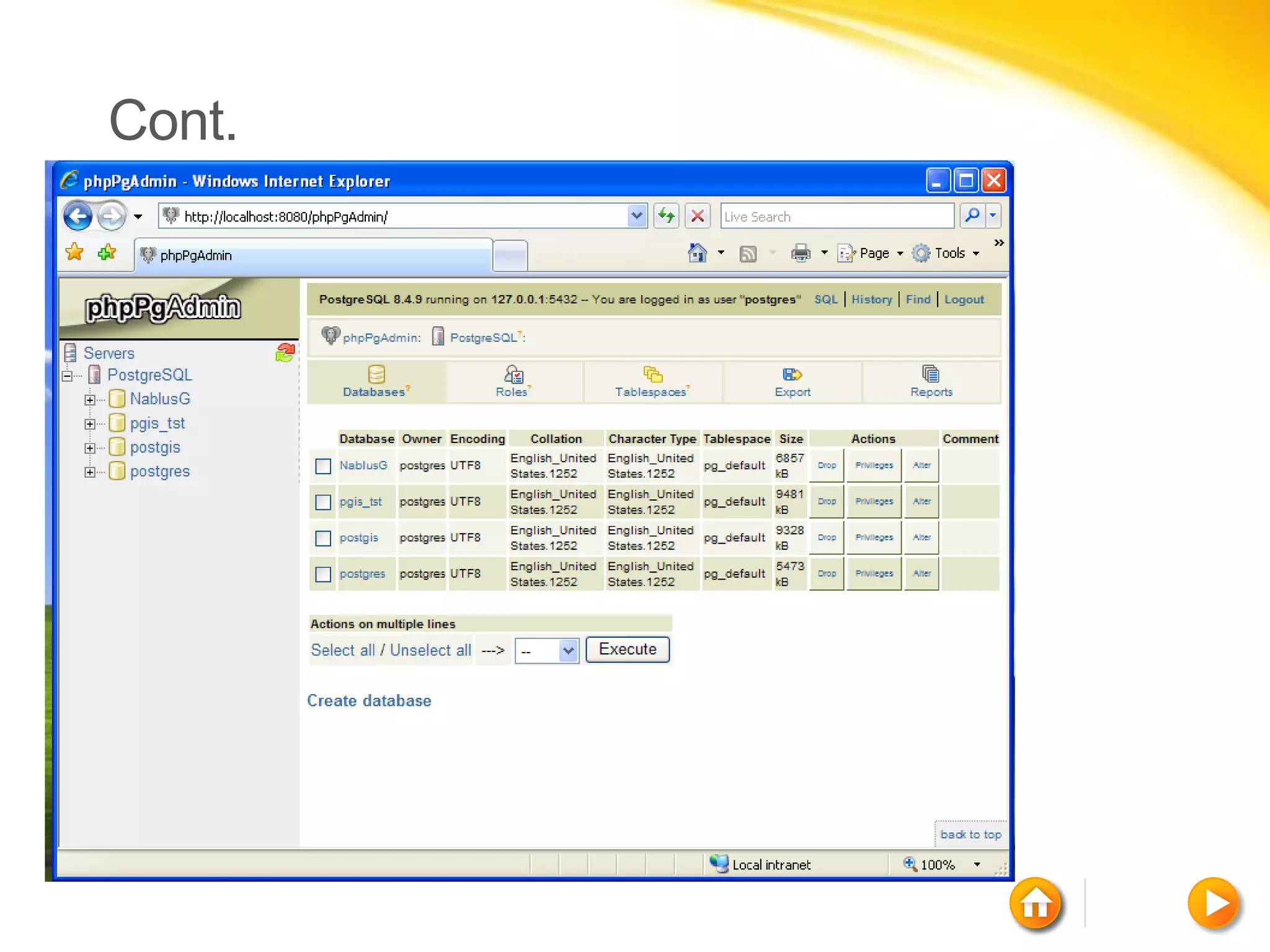Viewport: 1270px width, 952px height.
Task: Open the address bar dropdown arrow
Action: [636, 216]
